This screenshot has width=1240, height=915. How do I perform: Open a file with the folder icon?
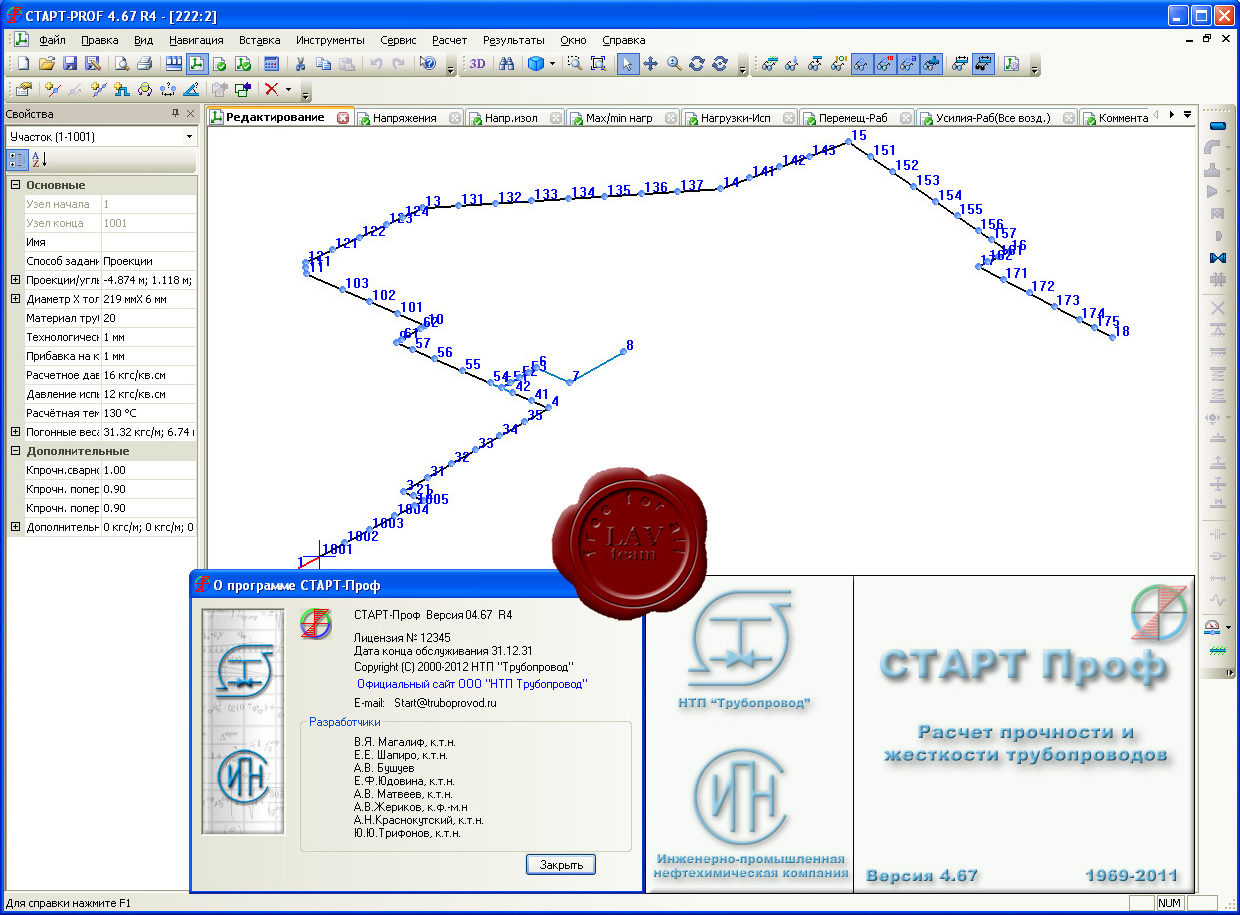(x=46, y=64)
